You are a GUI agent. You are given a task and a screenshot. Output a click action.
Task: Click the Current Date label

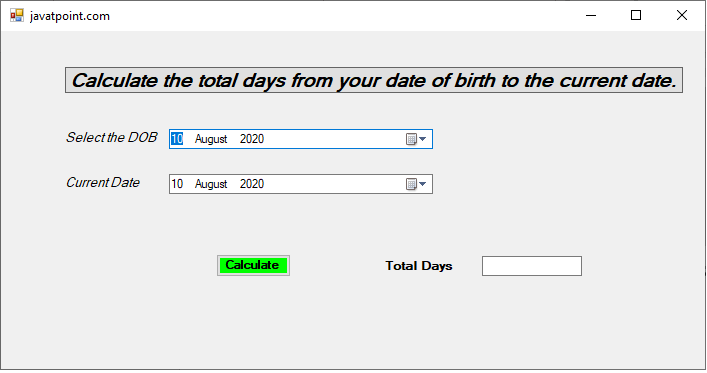point(103,182)
